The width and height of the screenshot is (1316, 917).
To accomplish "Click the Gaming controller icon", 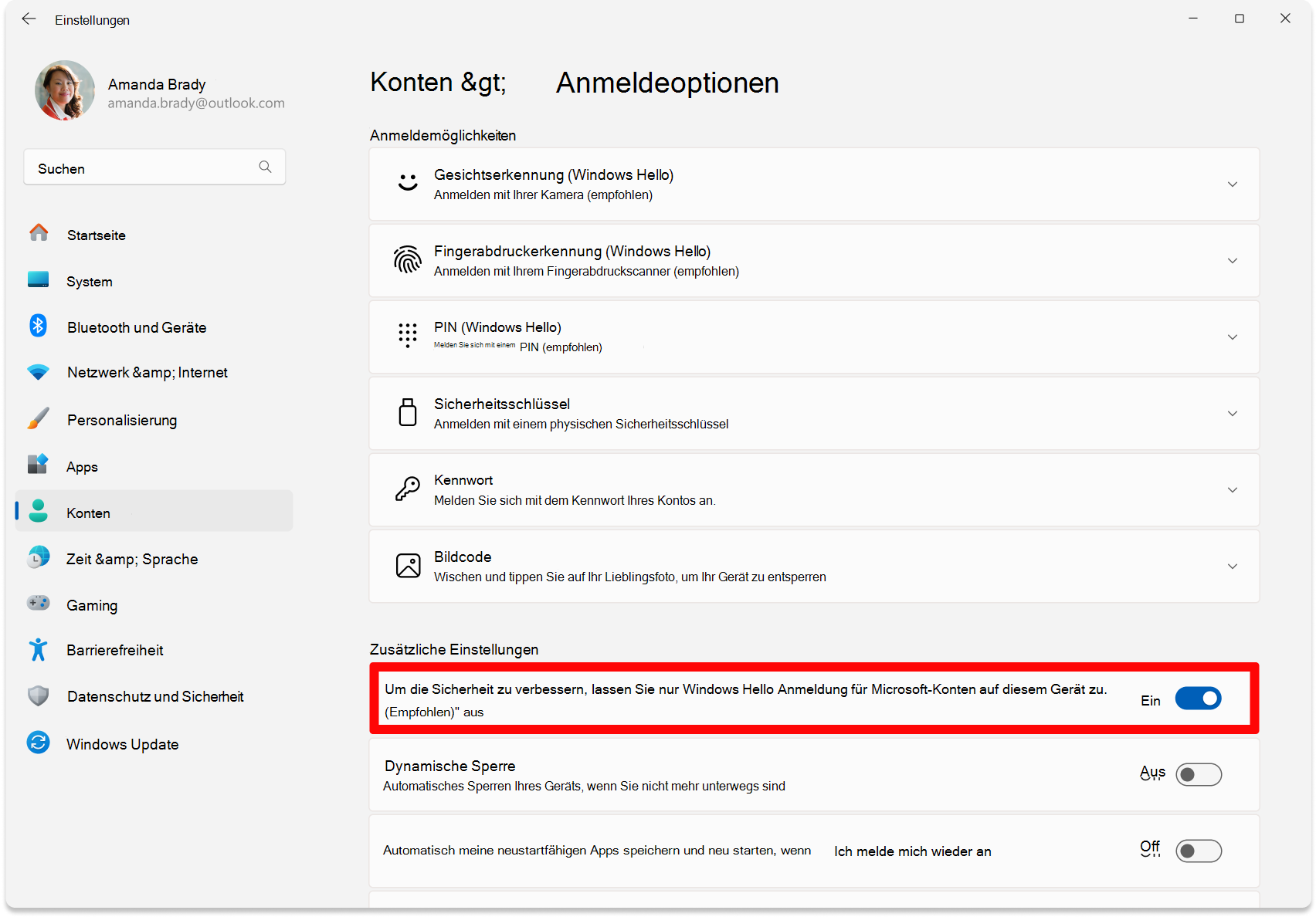I will click(x=38, y=602).
